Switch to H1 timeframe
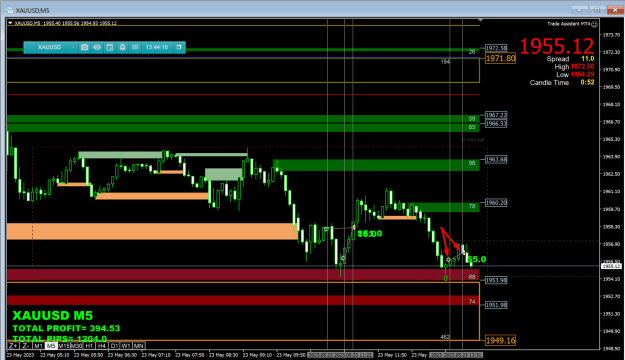Image resolution: width=625 pixels, height=360 pixels. tap(89, 346)
